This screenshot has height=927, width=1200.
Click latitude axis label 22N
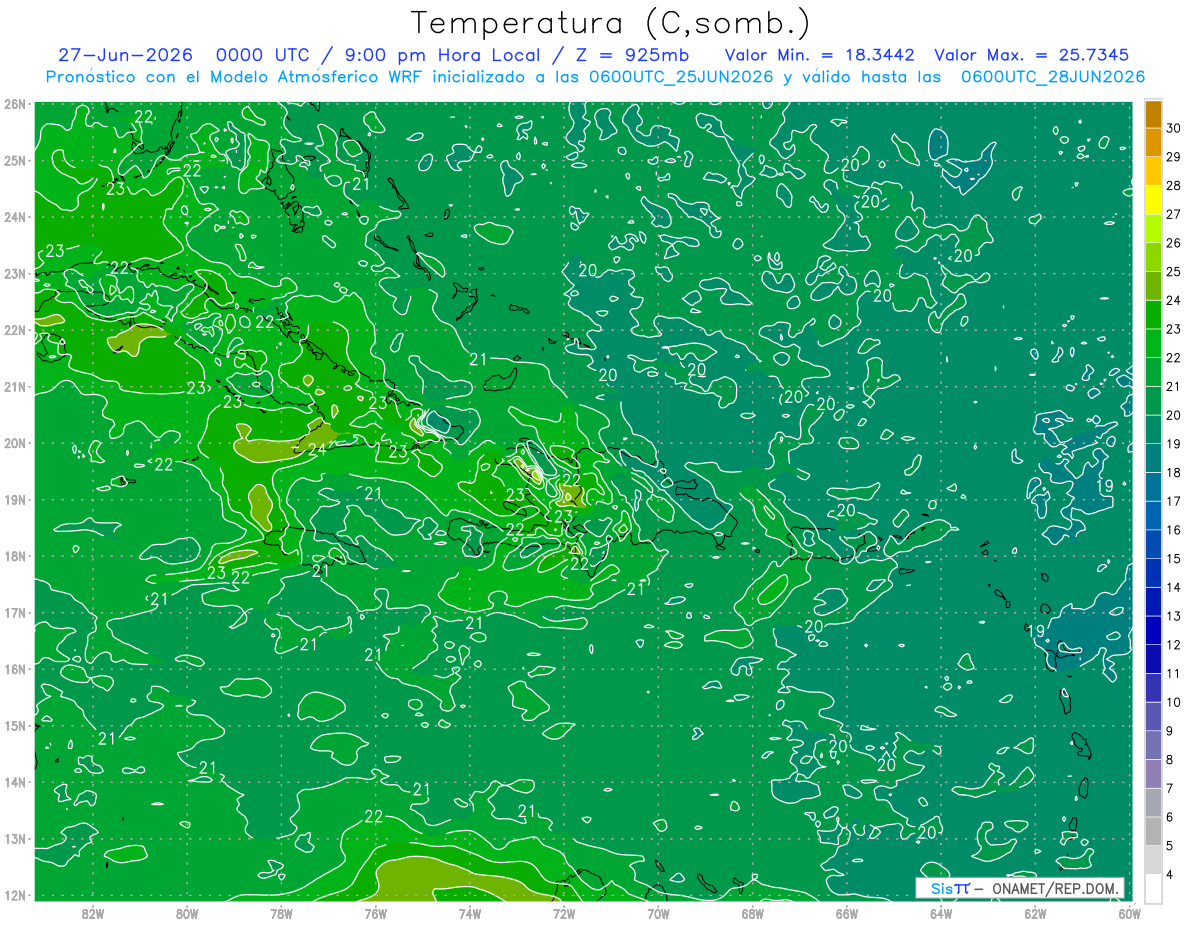[14, 330]
